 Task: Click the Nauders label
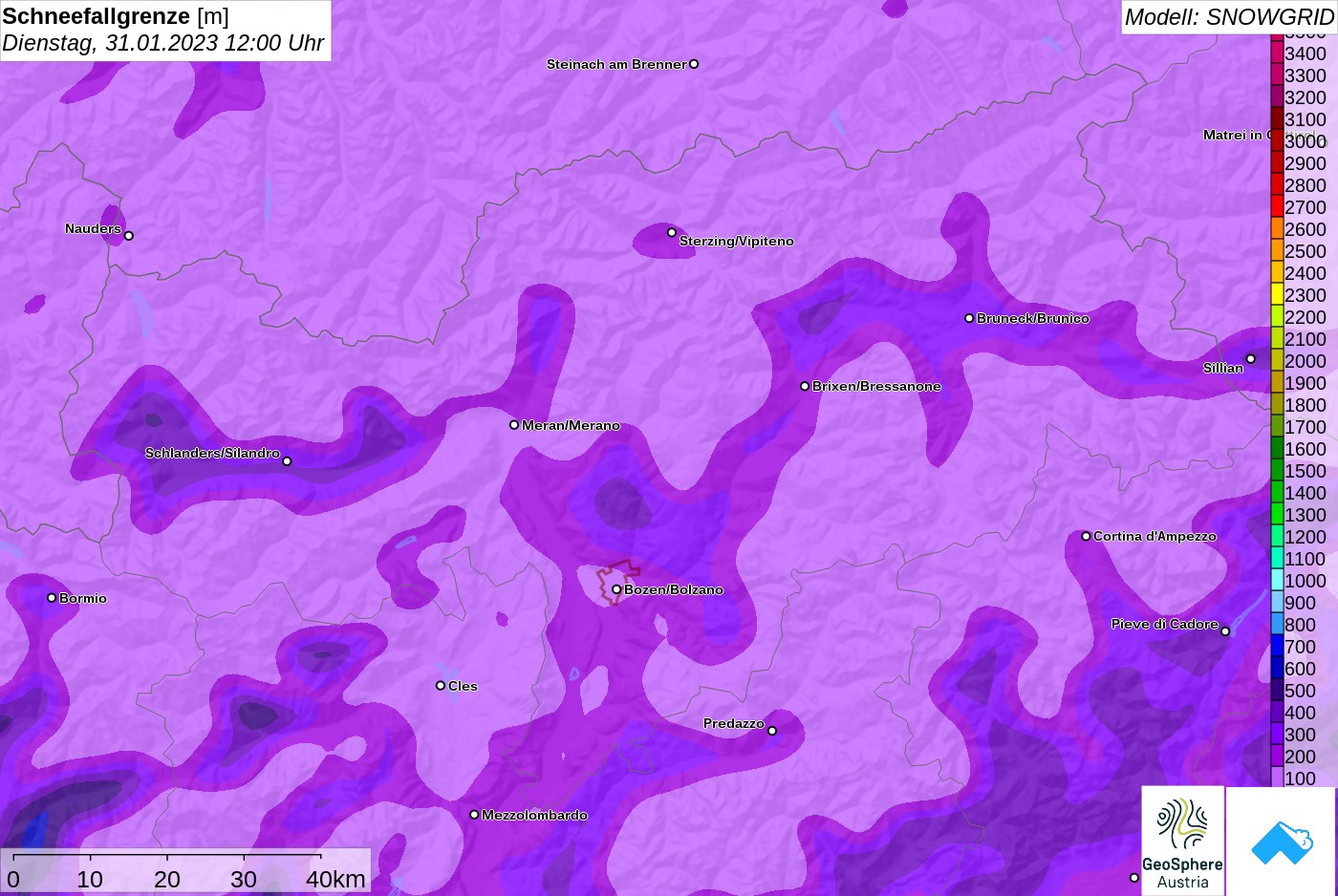[93, 228]
